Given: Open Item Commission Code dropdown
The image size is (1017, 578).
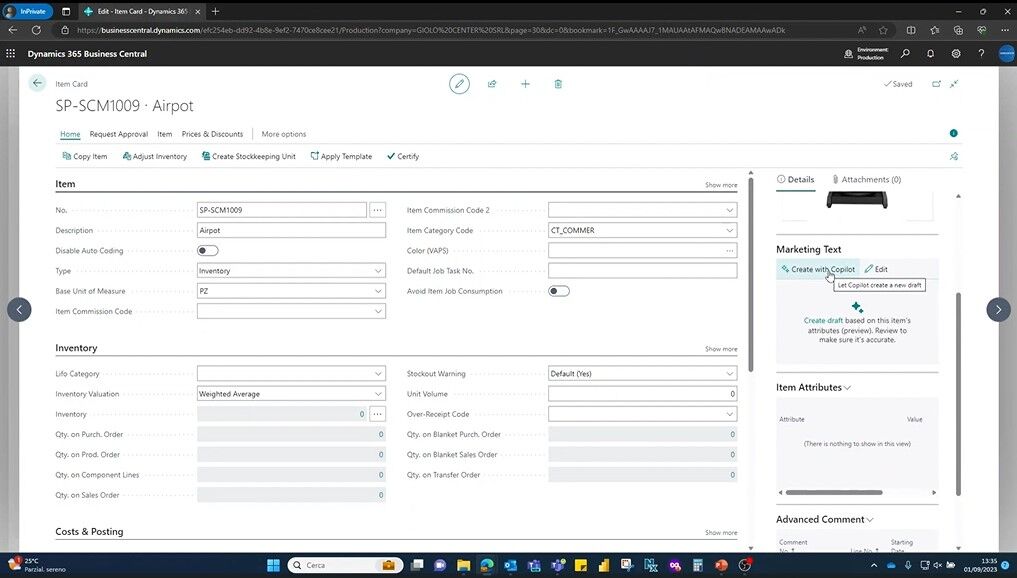Looking at the screenshot, I should pos(378,311).
